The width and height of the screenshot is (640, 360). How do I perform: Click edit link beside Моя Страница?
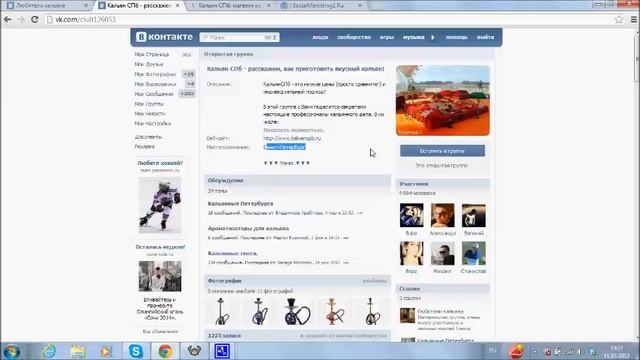pos(187,54)
